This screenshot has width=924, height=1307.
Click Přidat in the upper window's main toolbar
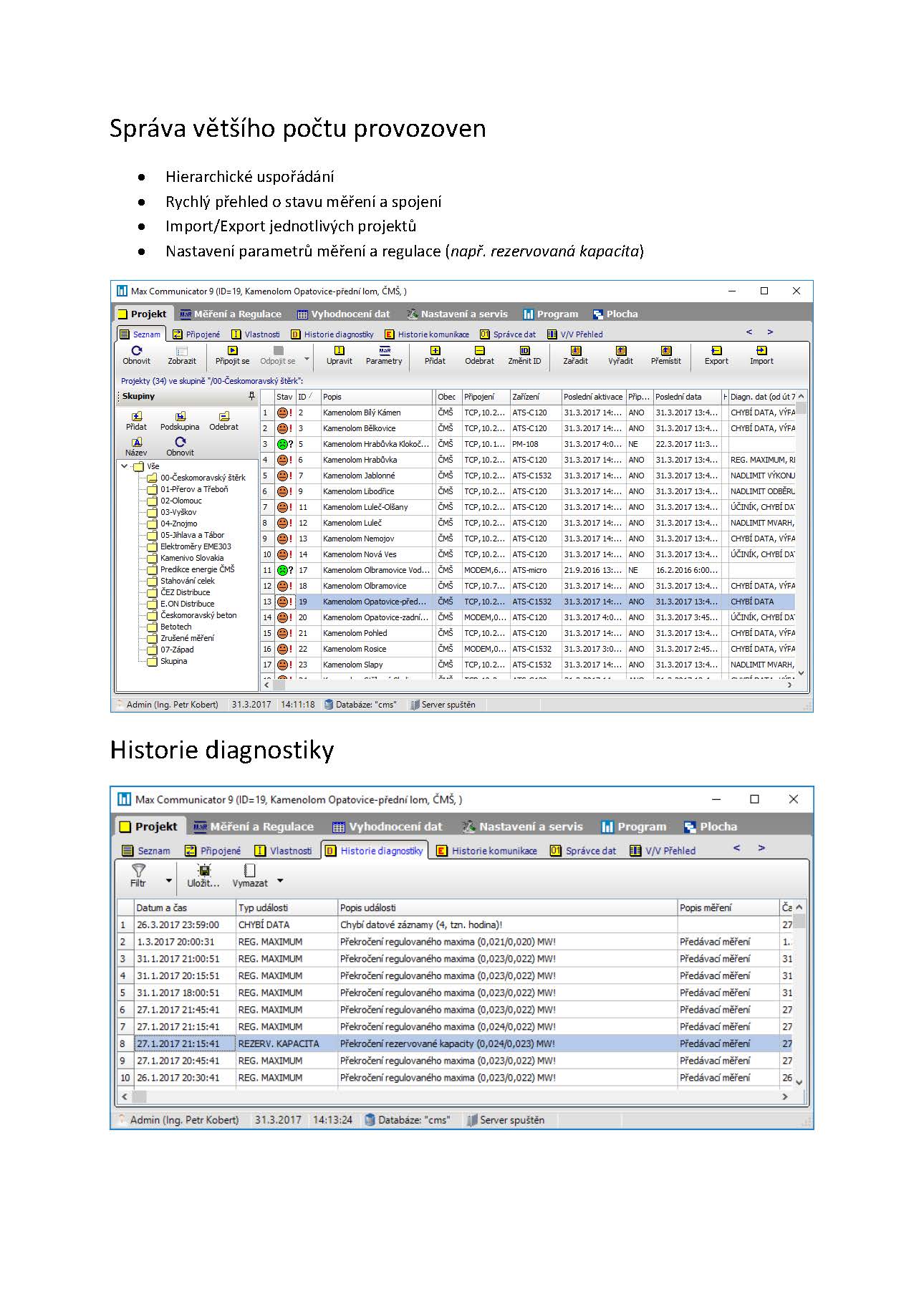[435, 355]
